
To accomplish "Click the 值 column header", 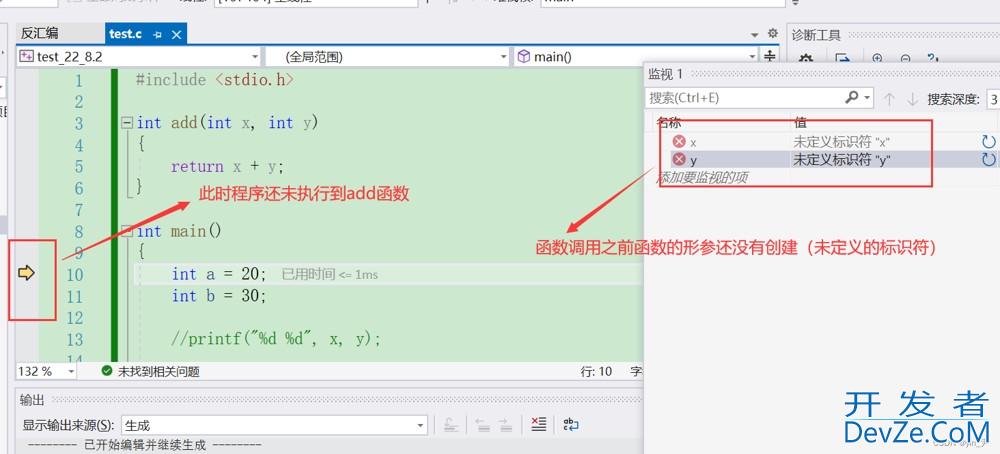I will (800, 121).
